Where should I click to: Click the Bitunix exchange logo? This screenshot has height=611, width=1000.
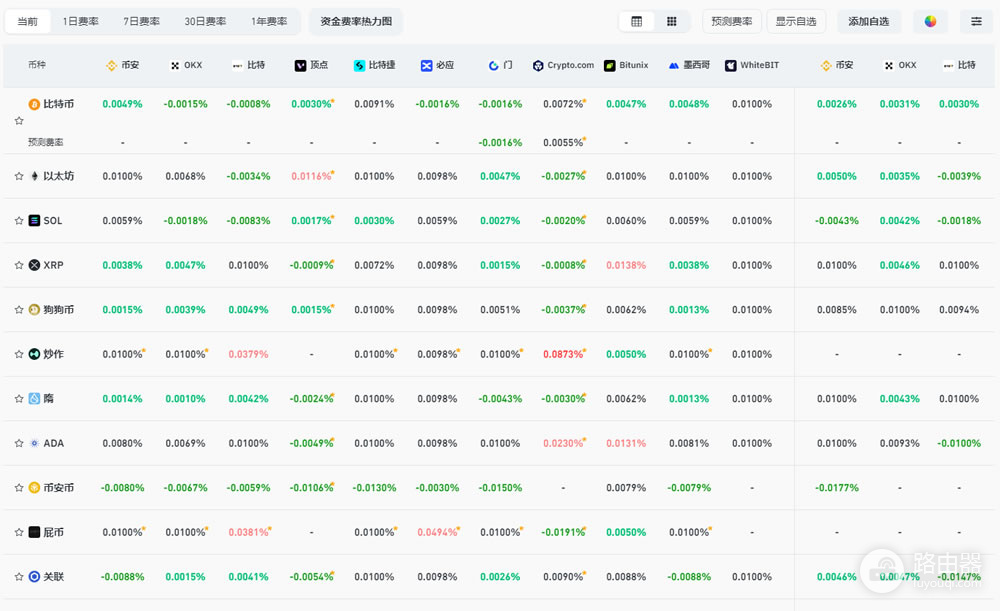point(610,65)
